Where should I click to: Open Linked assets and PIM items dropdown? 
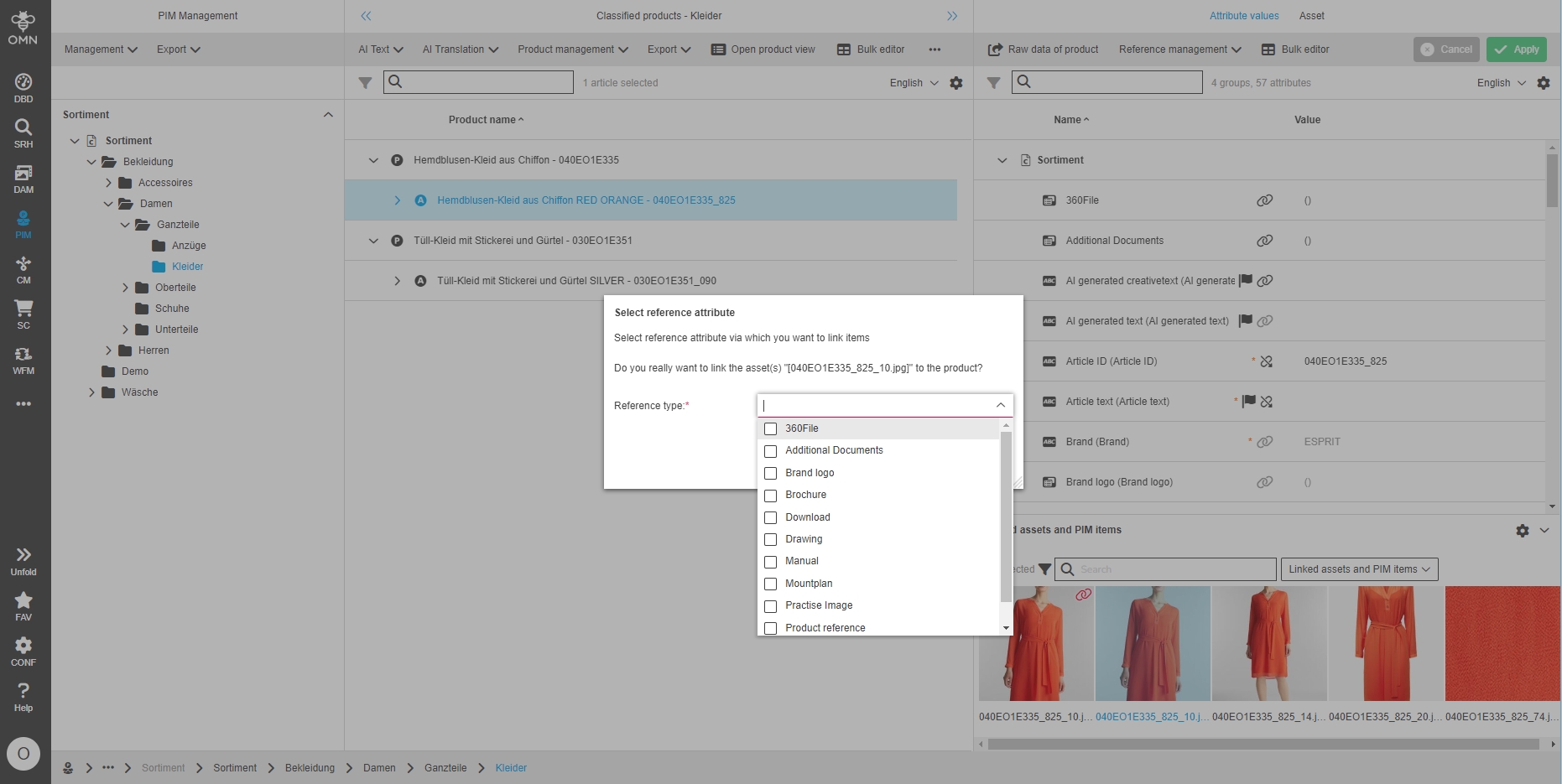pyautogui.click(x=1358, y=569)
